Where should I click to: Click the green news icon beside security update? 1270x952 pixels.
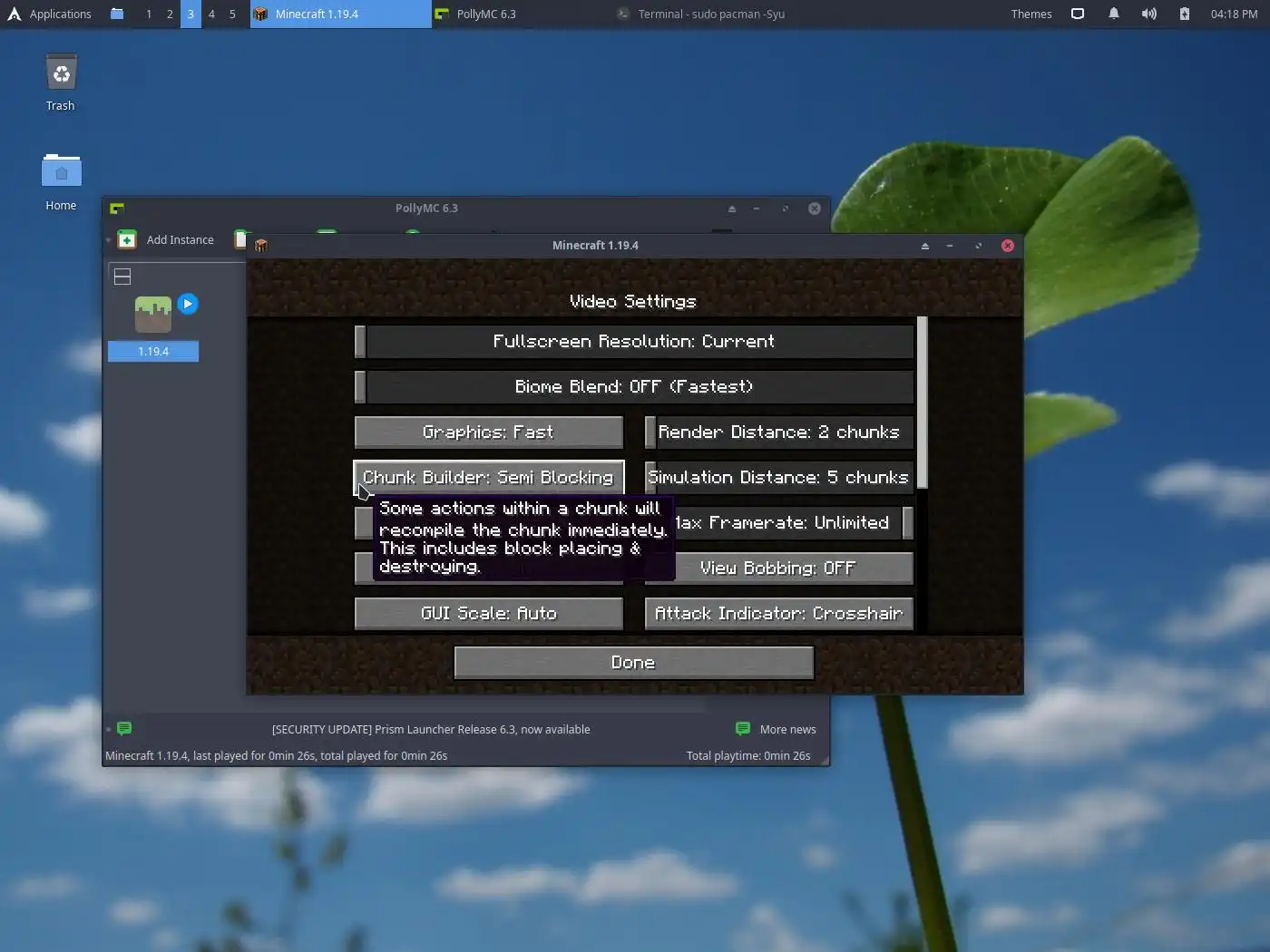pyautogui.click(x=124, y=728)
